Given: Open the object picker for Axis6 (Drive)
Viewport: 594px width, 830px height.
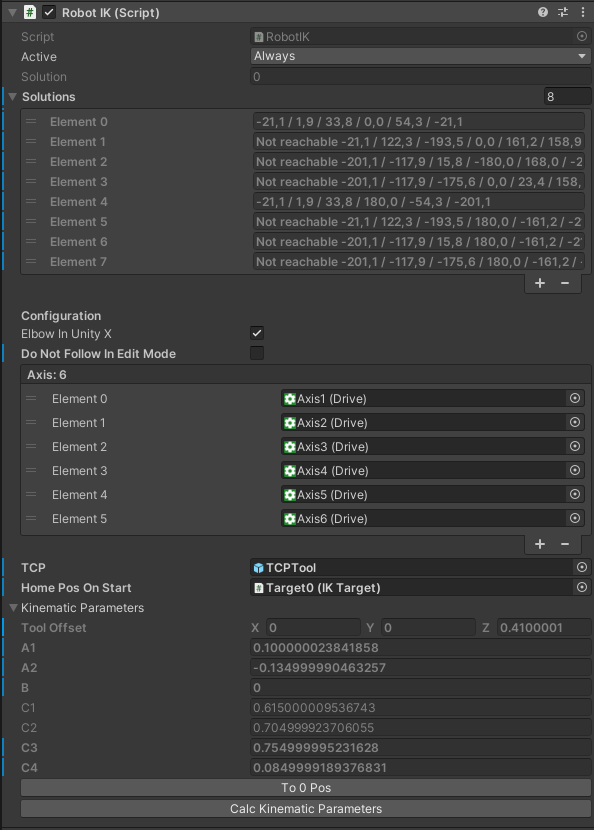Looking at the screenshot, I should tap(574, 518).
